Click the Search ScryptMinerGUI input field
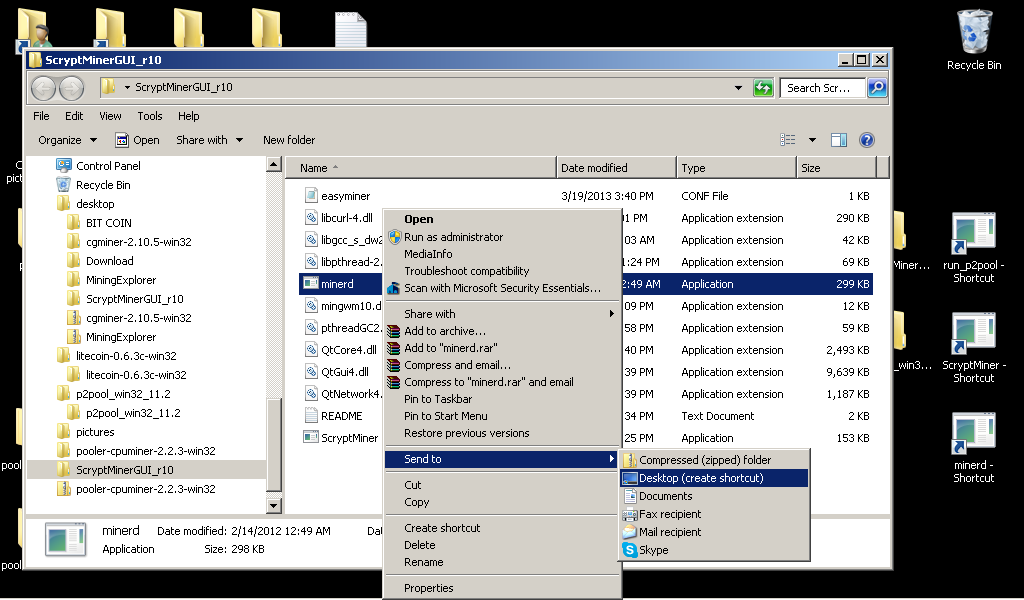The width and height of the screenshot is (1024, 600). coord(823,87)
